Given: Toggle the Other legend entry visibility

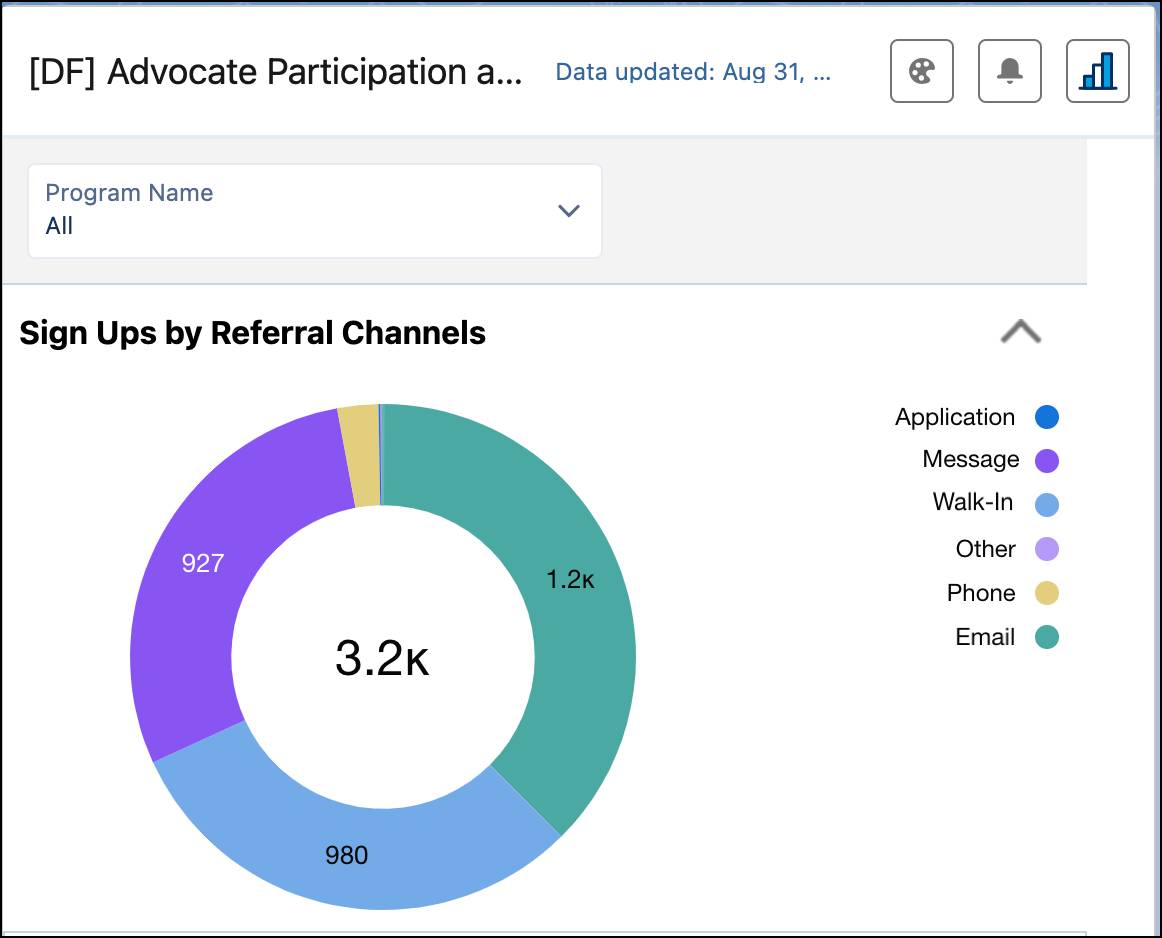Looking at the screenshot, I should [x=1047, y=548].
